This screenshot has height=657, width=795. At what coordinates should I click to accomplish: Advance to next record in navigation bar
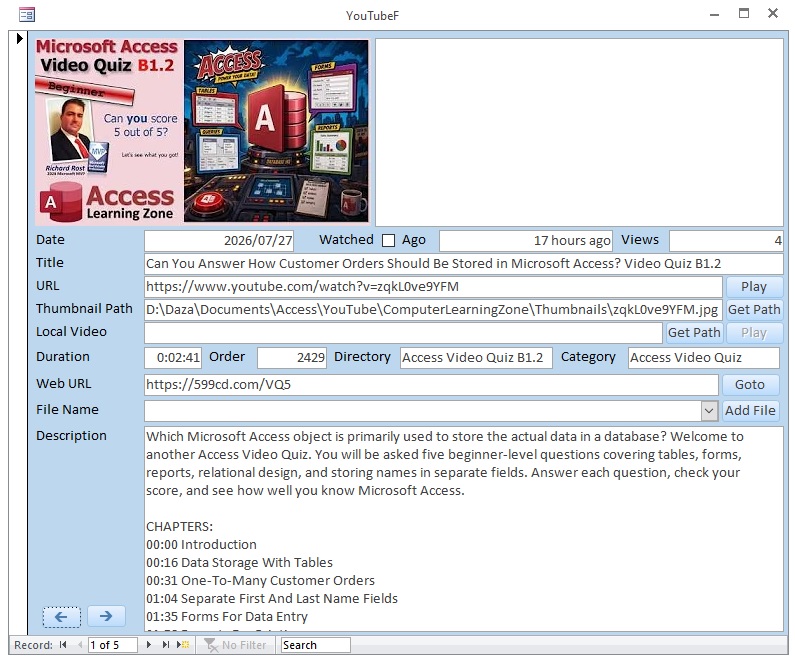[149, 645]
